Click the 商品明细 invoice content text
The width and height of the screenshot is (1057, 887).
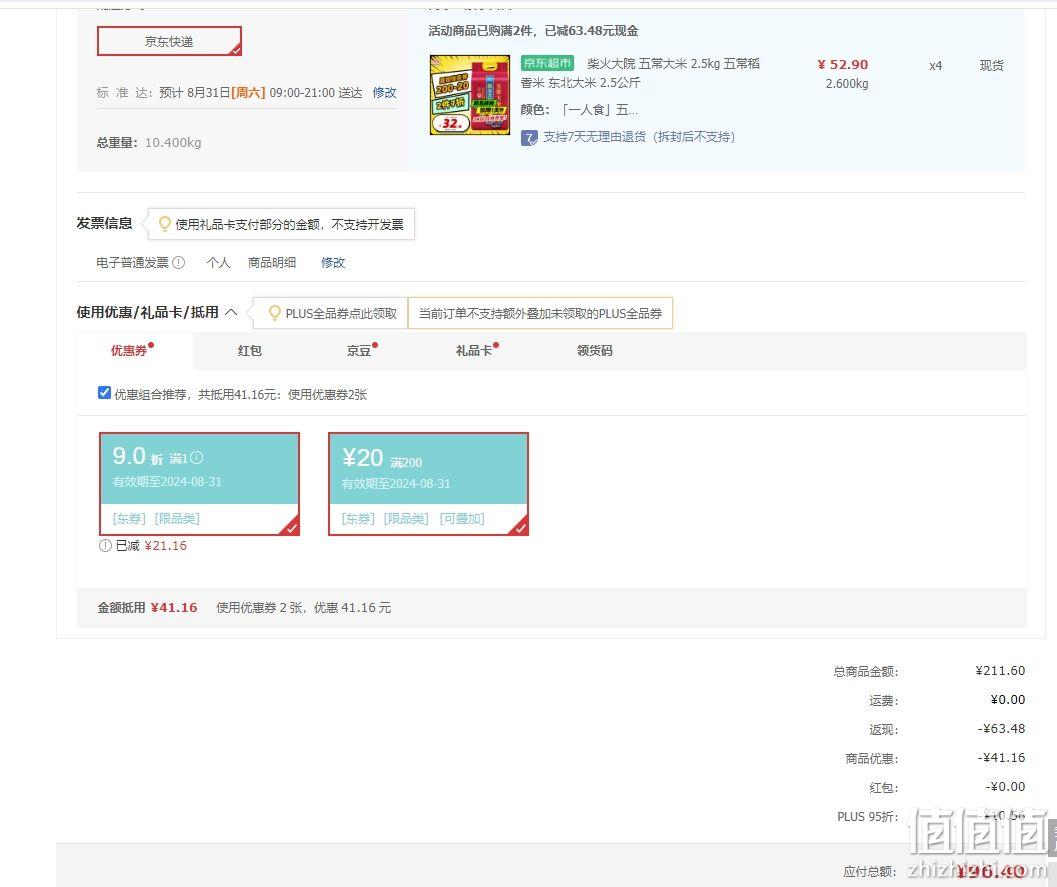point(272,263)
